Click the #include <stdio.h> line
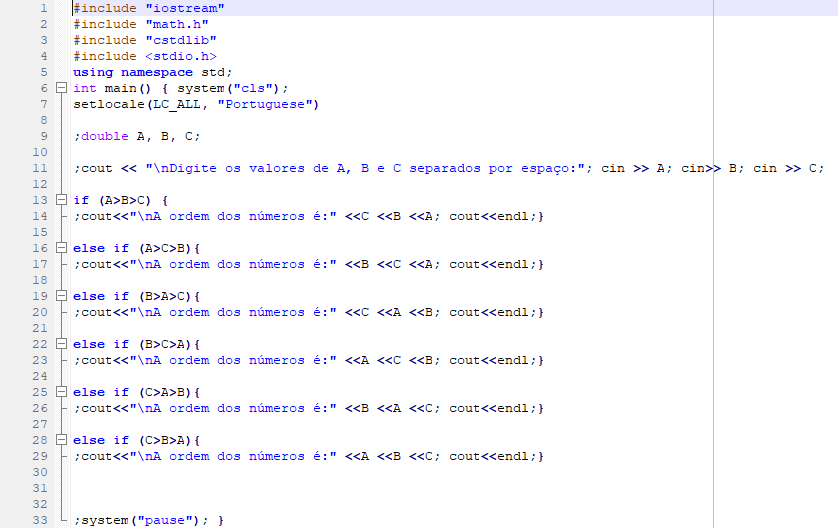 pyautogui.click(x=145, y=56)
